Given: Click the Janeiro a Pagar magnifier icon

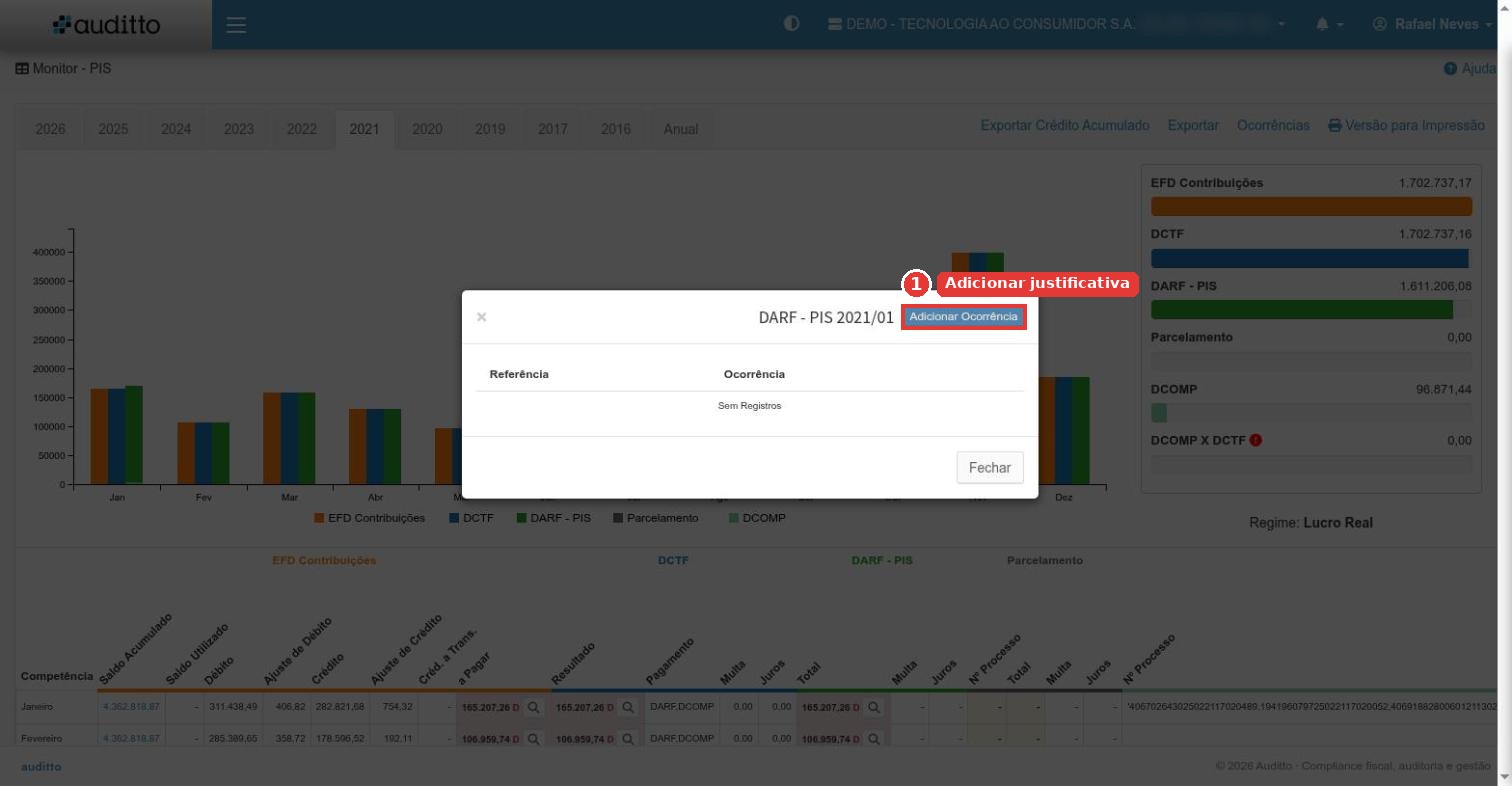Looking at the screenshot, I should click(534, 707).
